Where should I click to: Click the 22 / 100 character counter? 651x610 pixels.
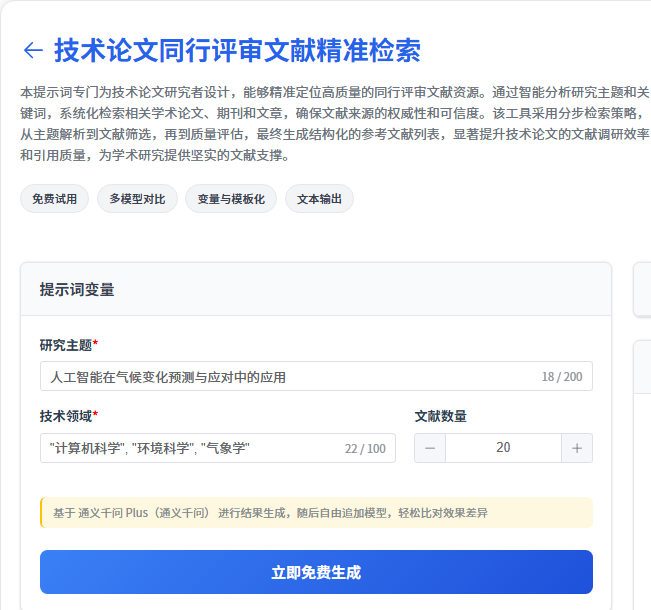[365, 449]
